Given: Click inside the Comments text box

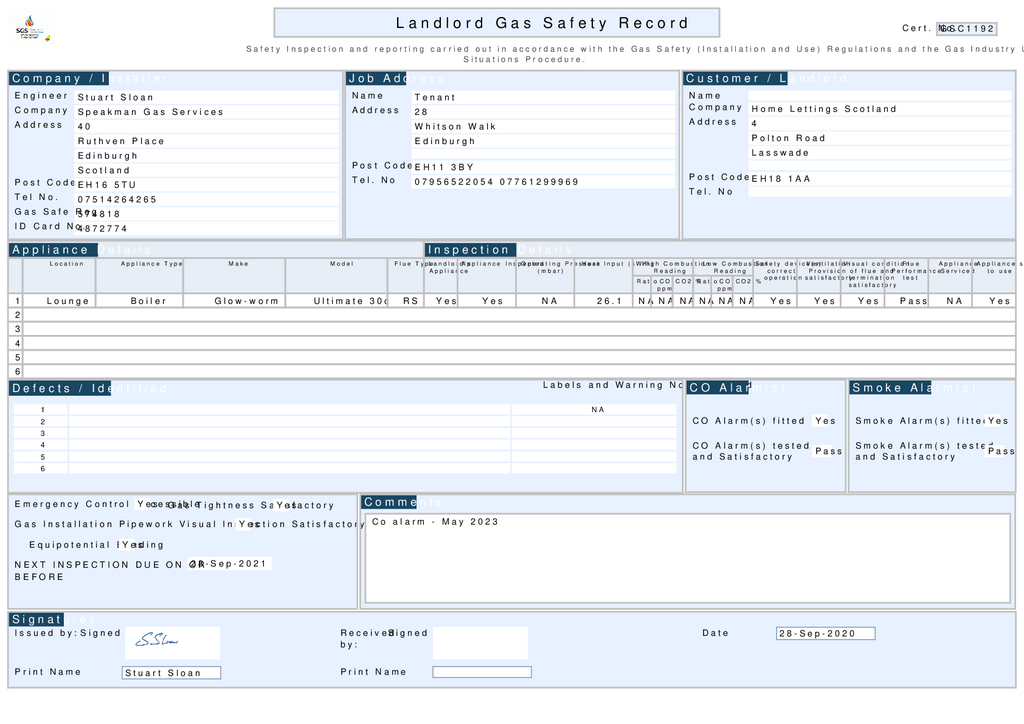Looking at the screenshot, I should pos(688,558).
